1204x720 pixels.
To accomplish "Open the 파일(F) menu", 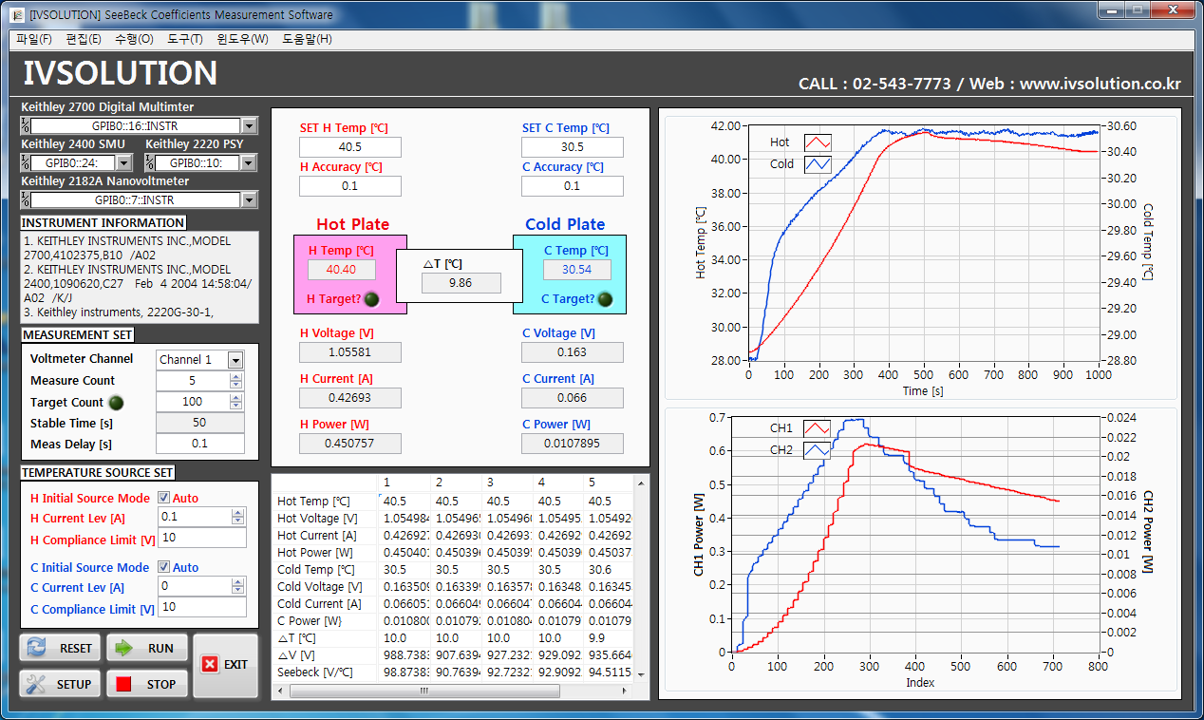I will pos(34,39).
